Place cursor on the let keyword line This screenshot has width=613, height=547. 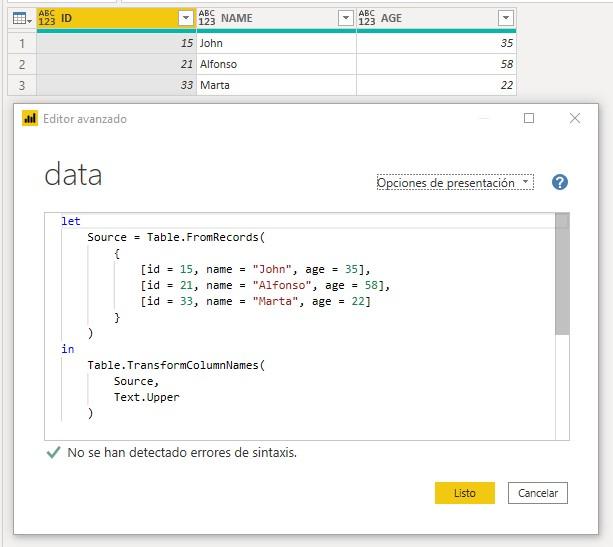coord(71,221)
